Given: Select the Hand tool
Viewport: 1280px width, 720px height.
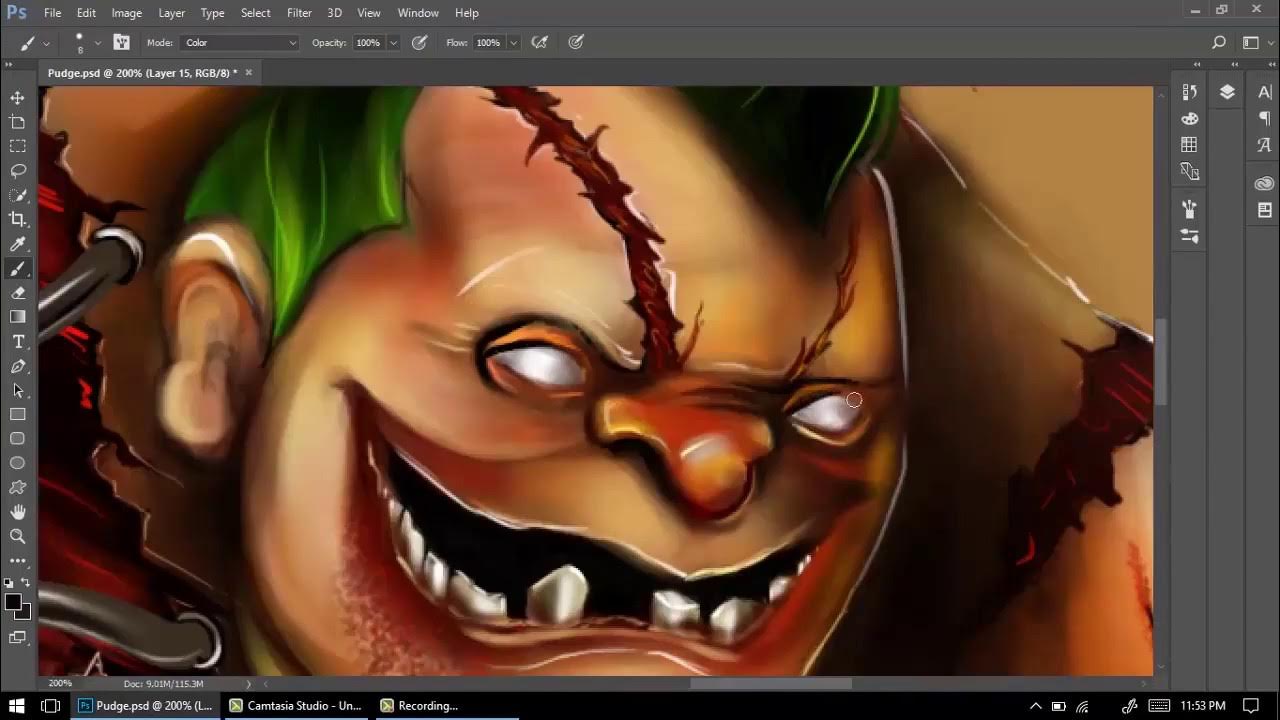Looking at the screenshot, I should pyautogui.click(x=17, y=512).
